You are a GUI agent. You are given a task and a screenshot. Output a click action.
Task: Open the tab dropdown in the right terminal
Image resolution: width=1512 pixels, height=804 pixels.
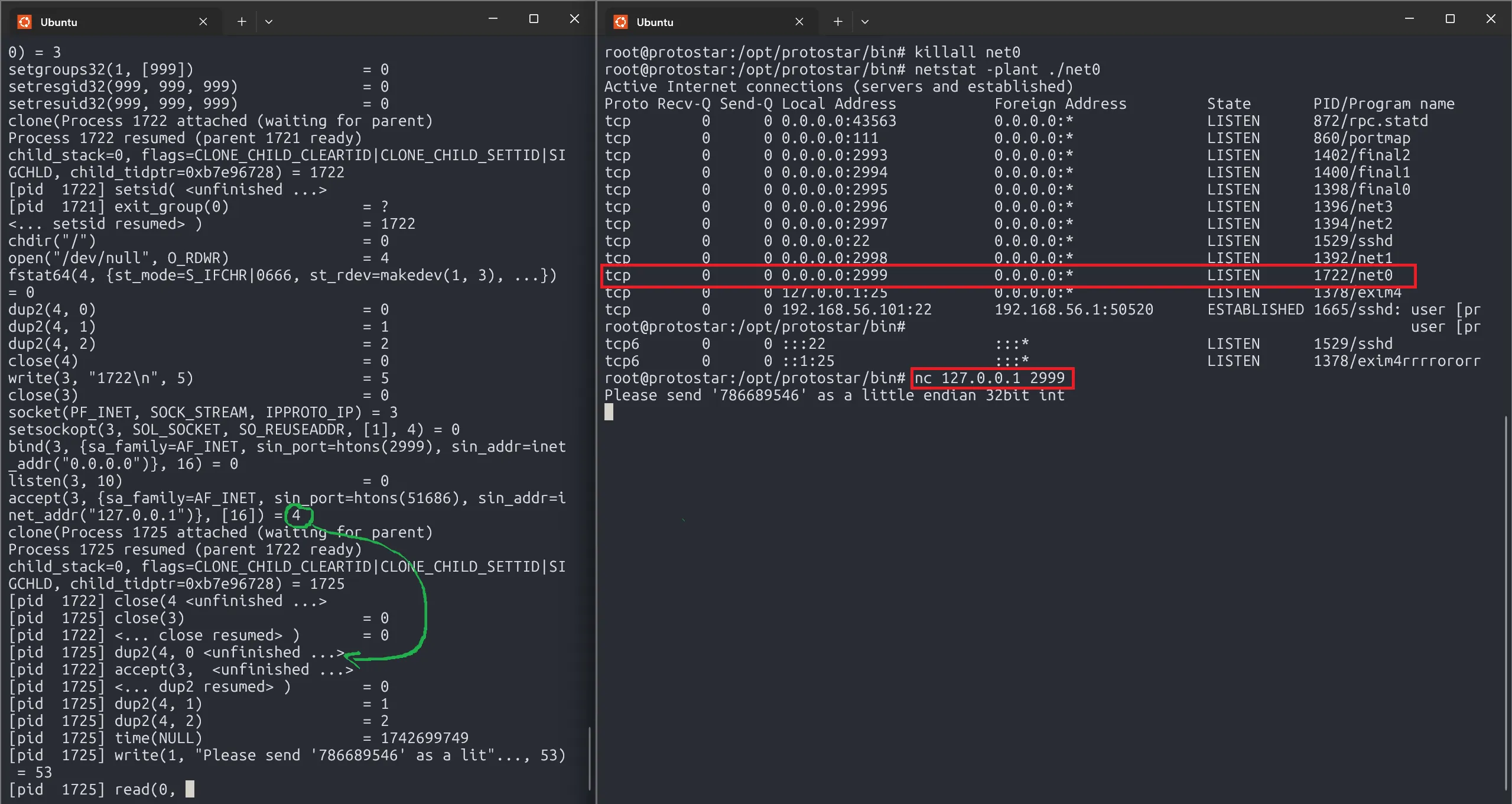pos(865,21)
